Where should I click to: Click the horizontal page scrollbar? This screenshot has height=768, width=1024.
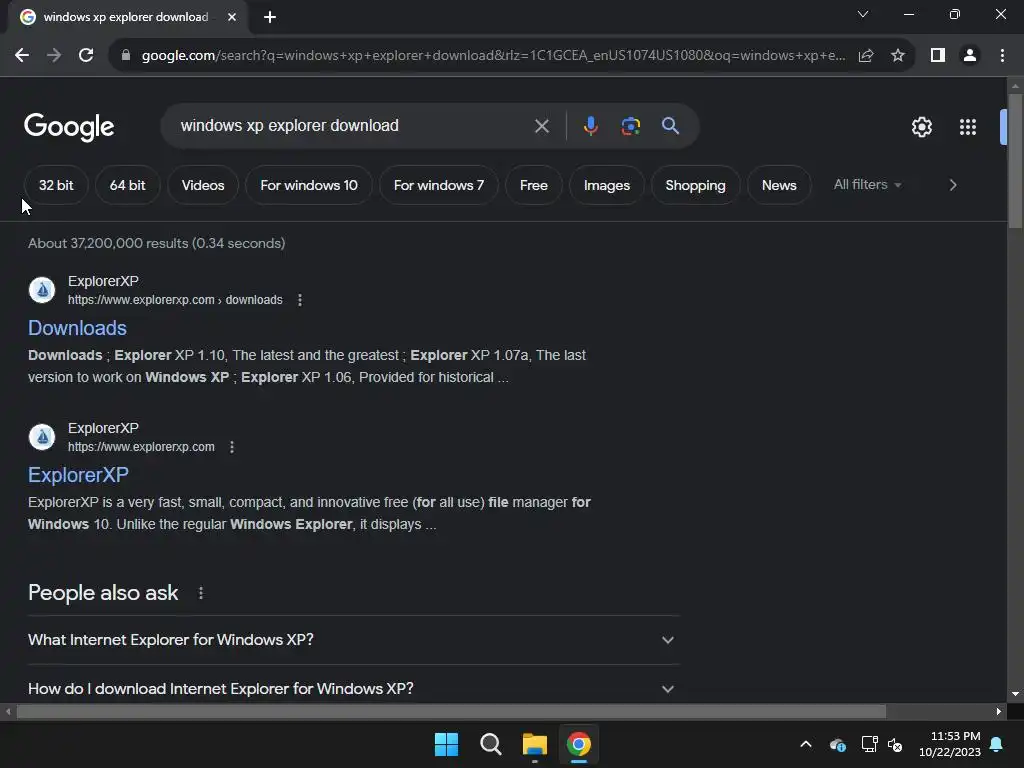451,711
